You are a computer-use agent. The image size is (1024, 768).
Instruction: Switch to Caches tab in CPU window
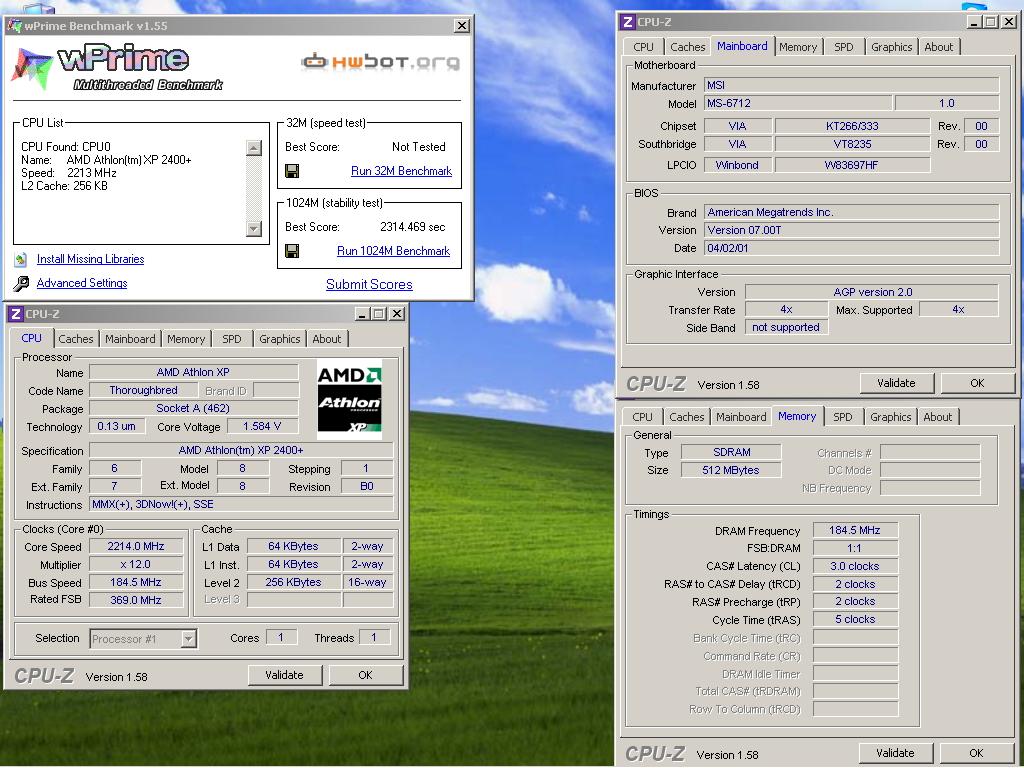pyautogui.click(x=76, y=339)
